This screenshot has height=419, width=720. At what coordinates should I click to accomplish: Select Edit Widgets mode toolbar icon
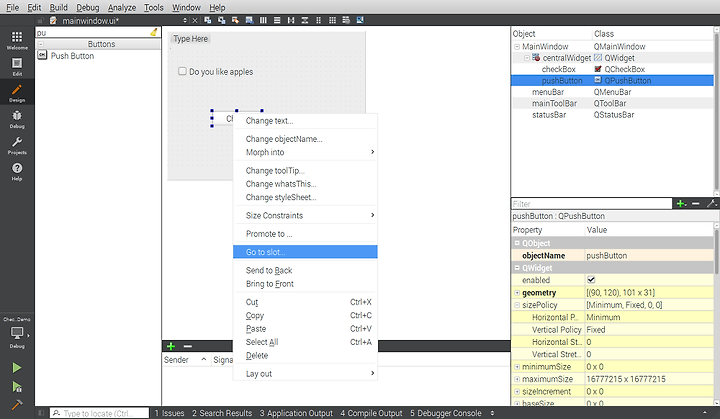point(208,20)
